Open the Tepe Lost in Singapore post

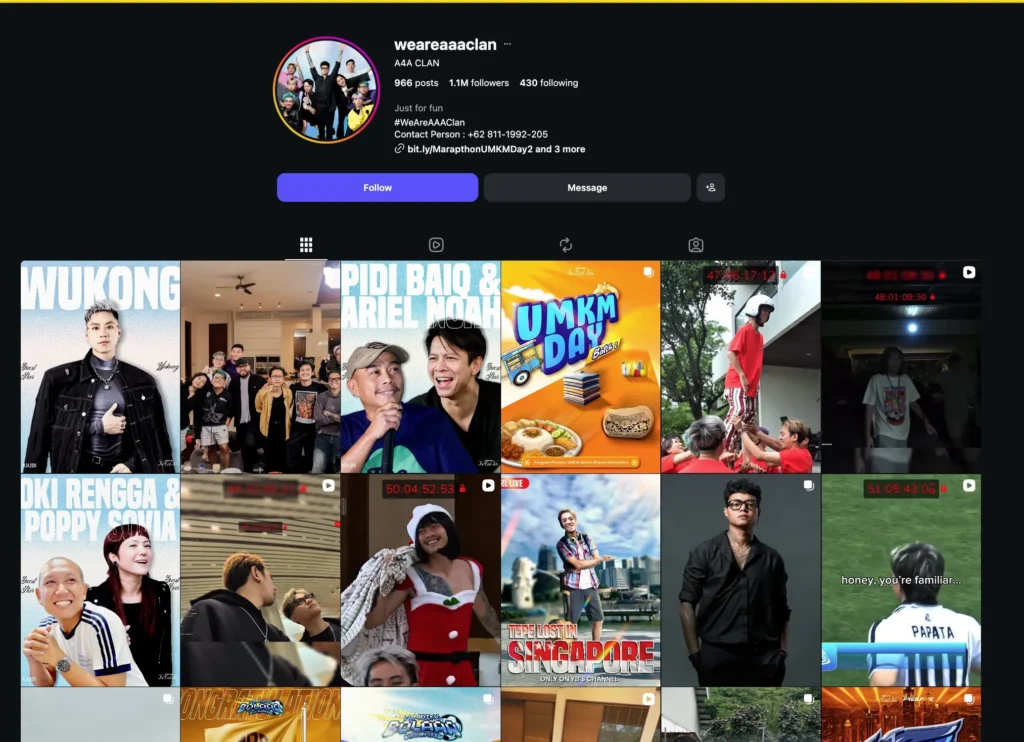tap(580, 581)
